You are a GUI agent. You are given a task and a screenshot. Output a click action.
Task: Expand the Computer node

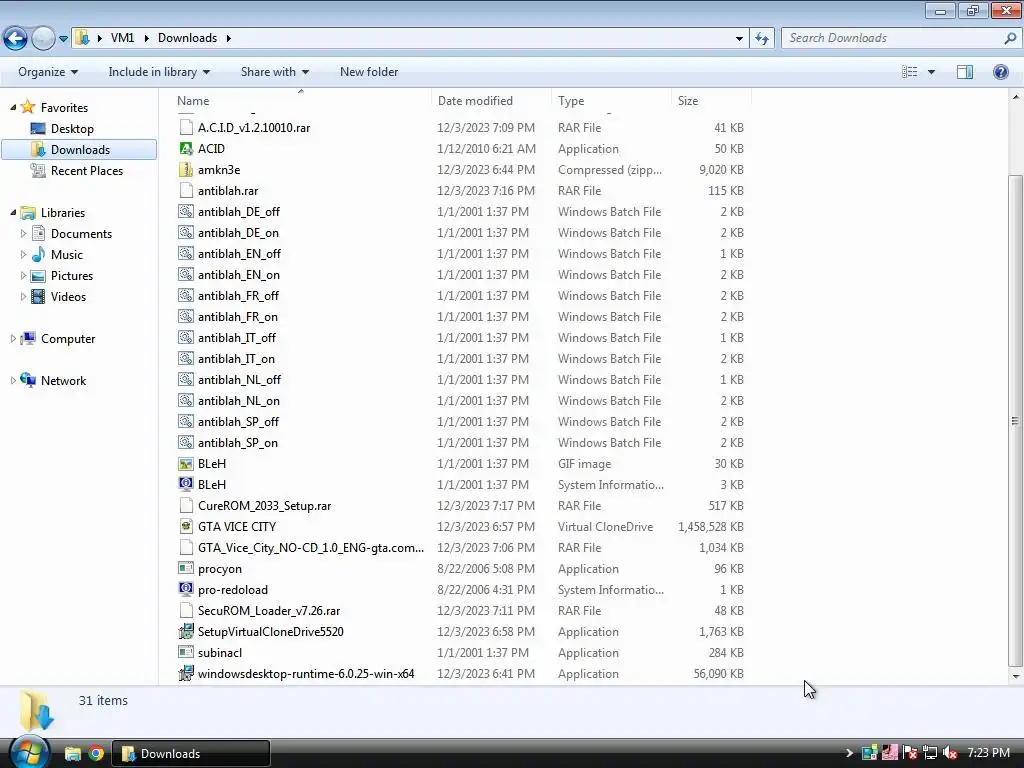point(13,339)
